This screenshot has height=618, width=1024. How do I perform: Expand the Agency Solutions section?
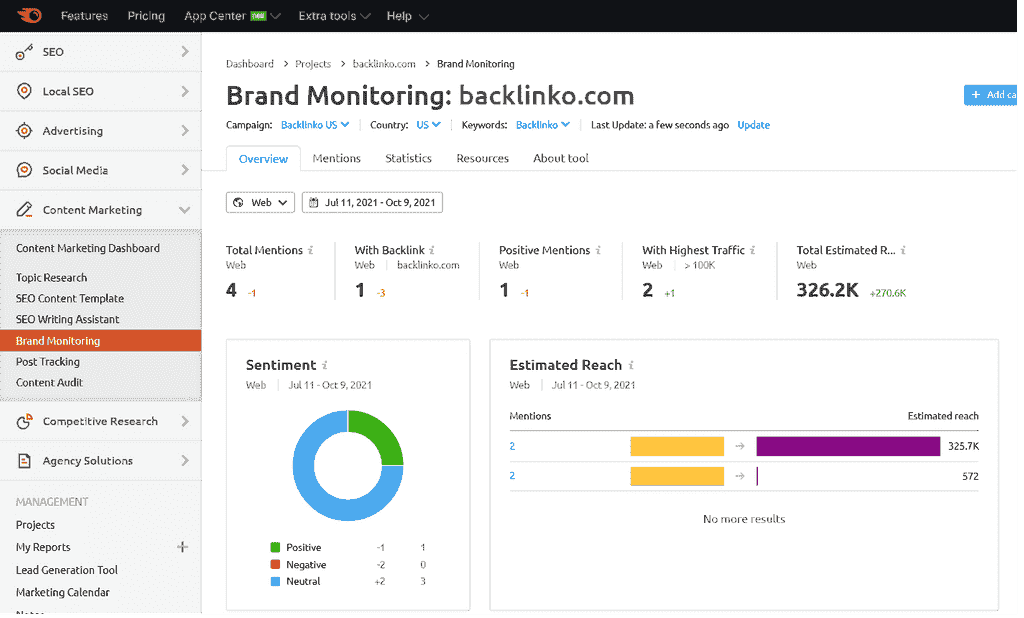click(185, 461)
